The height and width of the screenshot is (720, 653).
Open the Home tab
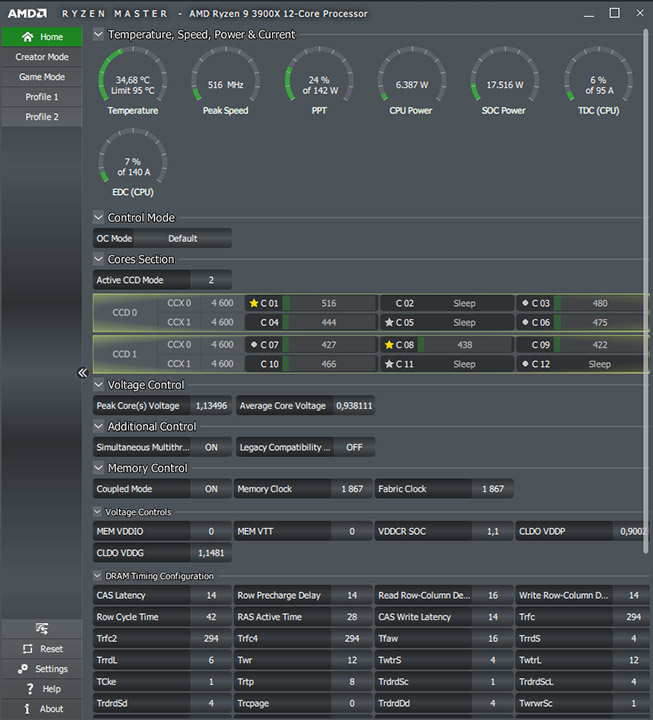(42, 37)
